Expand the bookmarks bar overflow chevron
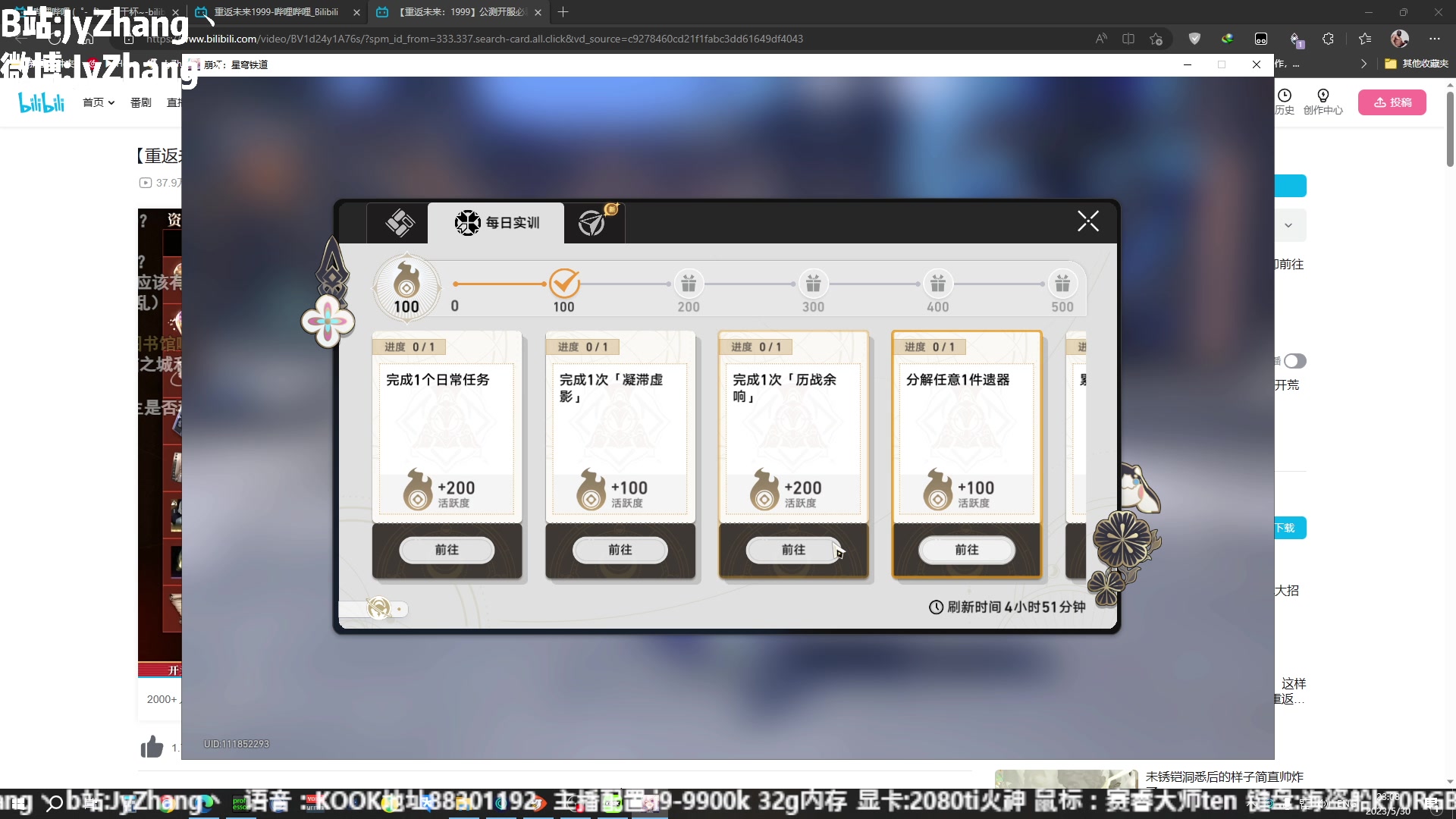Image resolution: width=1456 pixels, height=819 pixels. coord(1363,64)
